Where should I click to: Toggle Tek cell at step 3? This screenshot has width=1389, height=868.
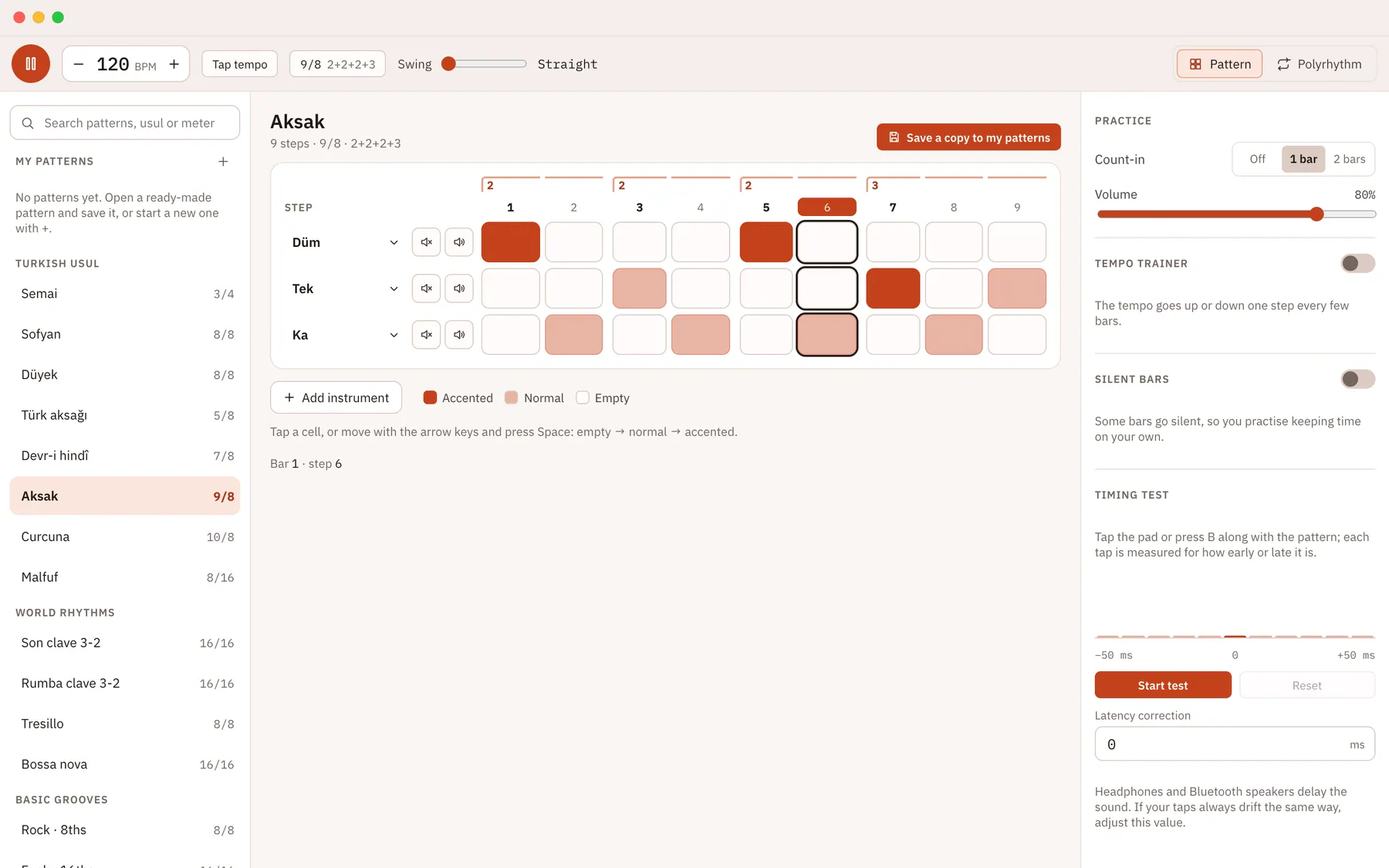coord(640,289)
